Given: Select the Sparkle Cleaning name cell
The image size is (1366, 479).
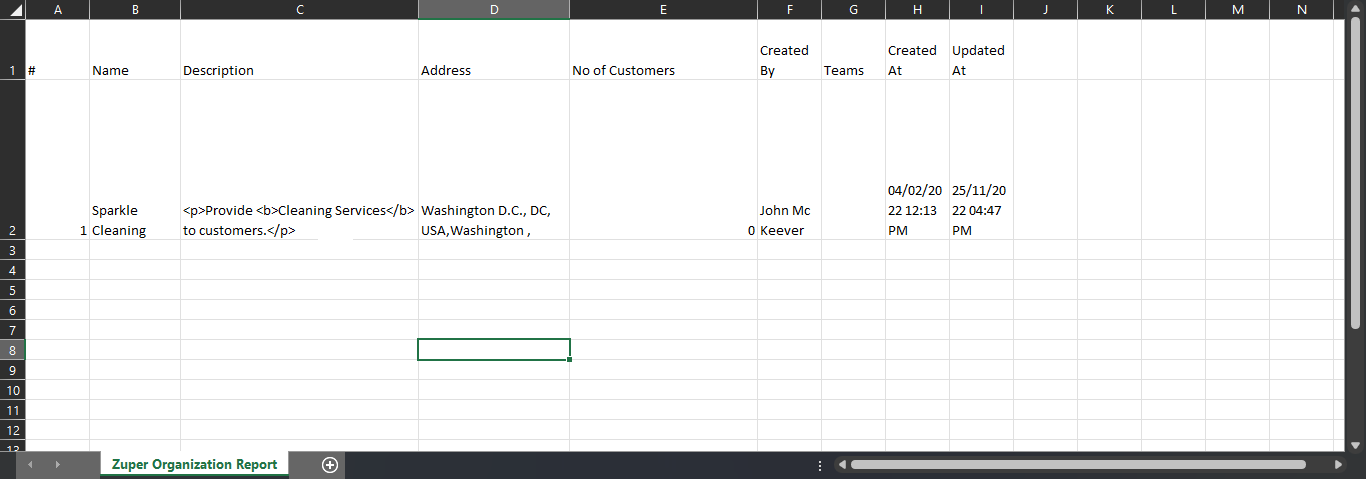Looking at the screenshot, I should 135,220.
